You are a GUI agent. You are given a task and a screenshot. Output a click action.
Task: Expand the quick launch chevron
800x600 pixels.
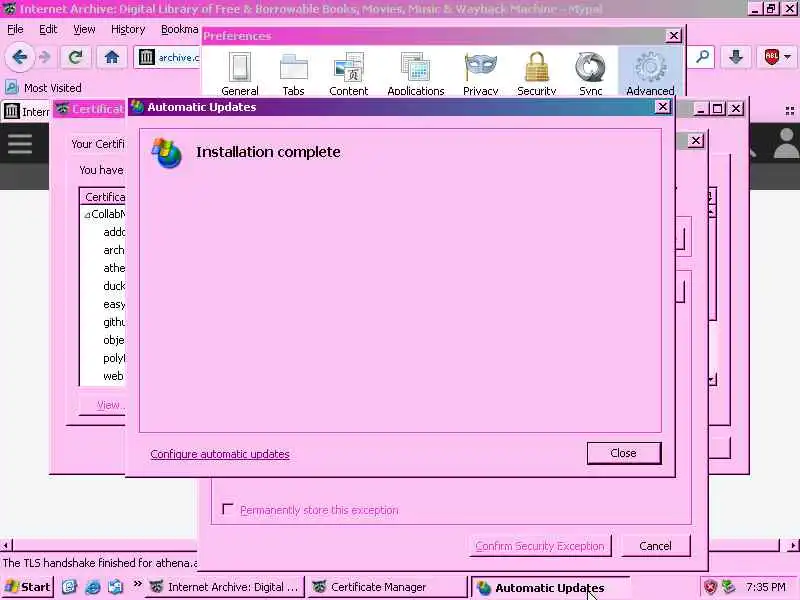(137, 584)
